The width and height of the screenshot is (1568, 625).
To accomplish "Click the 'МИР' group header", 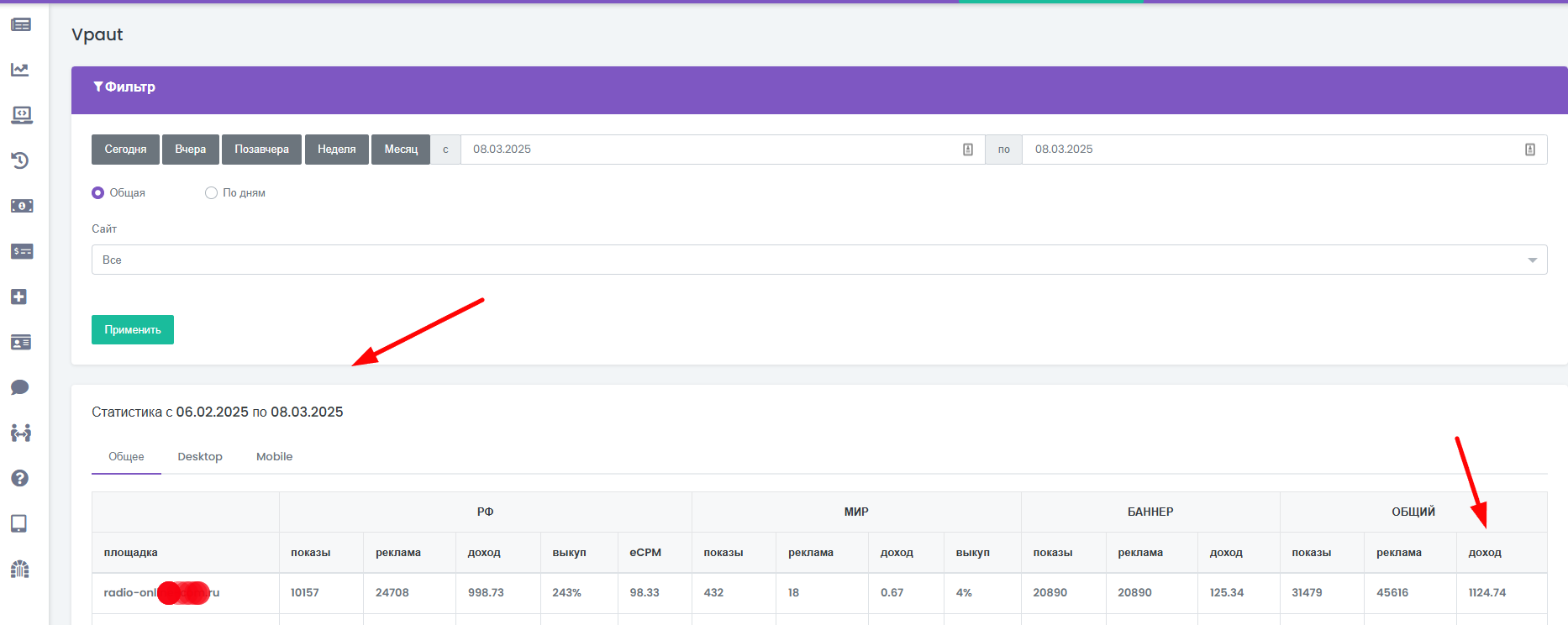I will click(856, 512).
